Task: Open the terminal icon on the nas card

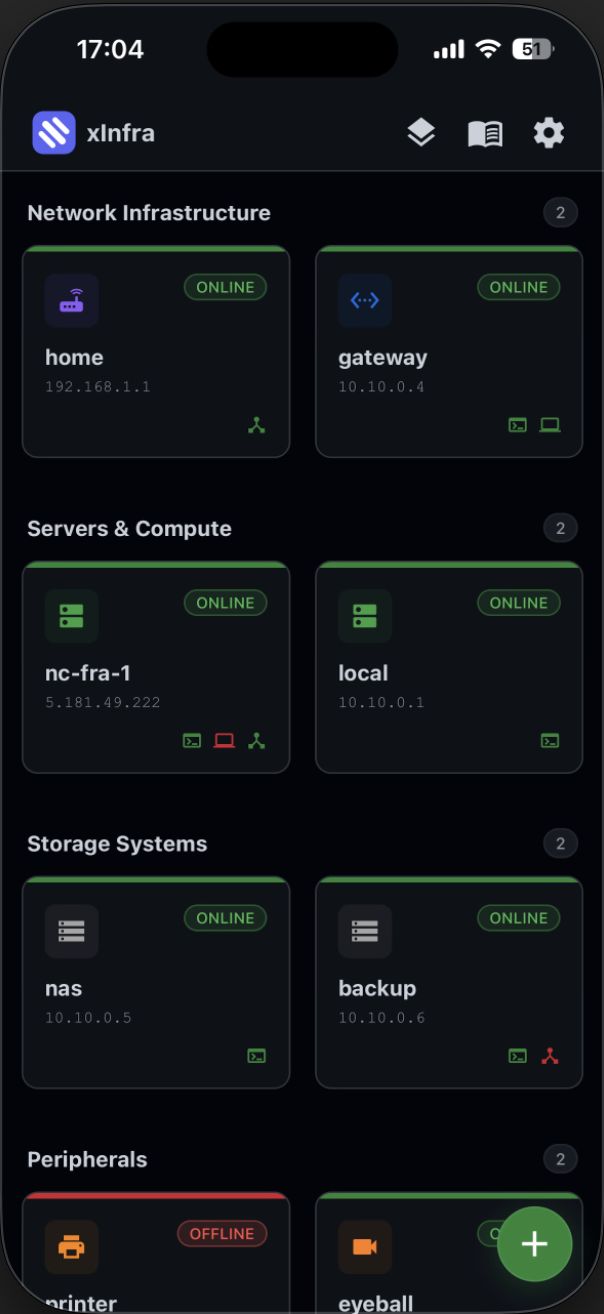Action: point(257,1055)
